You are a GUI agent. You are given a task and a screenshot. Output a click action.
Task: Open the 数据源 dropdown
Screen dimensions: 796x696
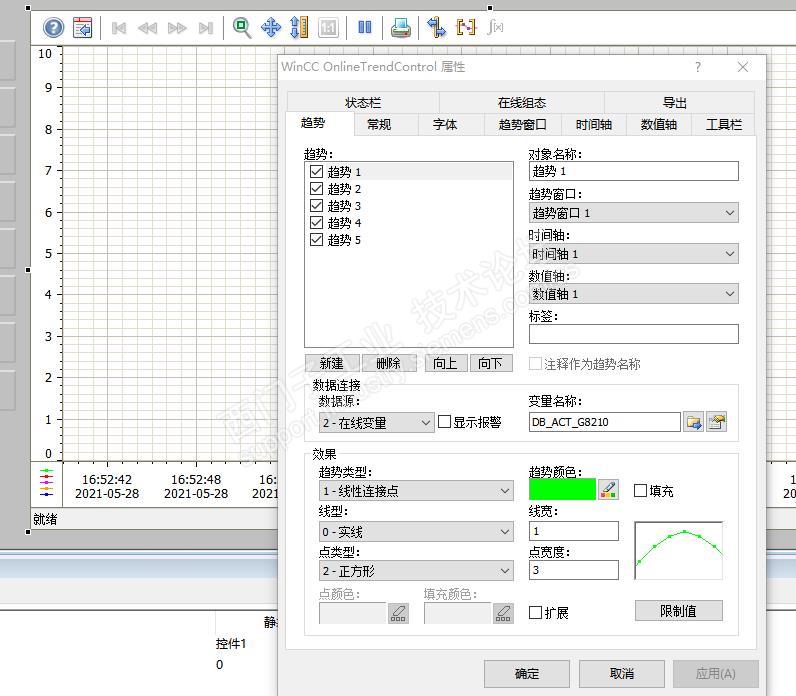click(377, 422)
